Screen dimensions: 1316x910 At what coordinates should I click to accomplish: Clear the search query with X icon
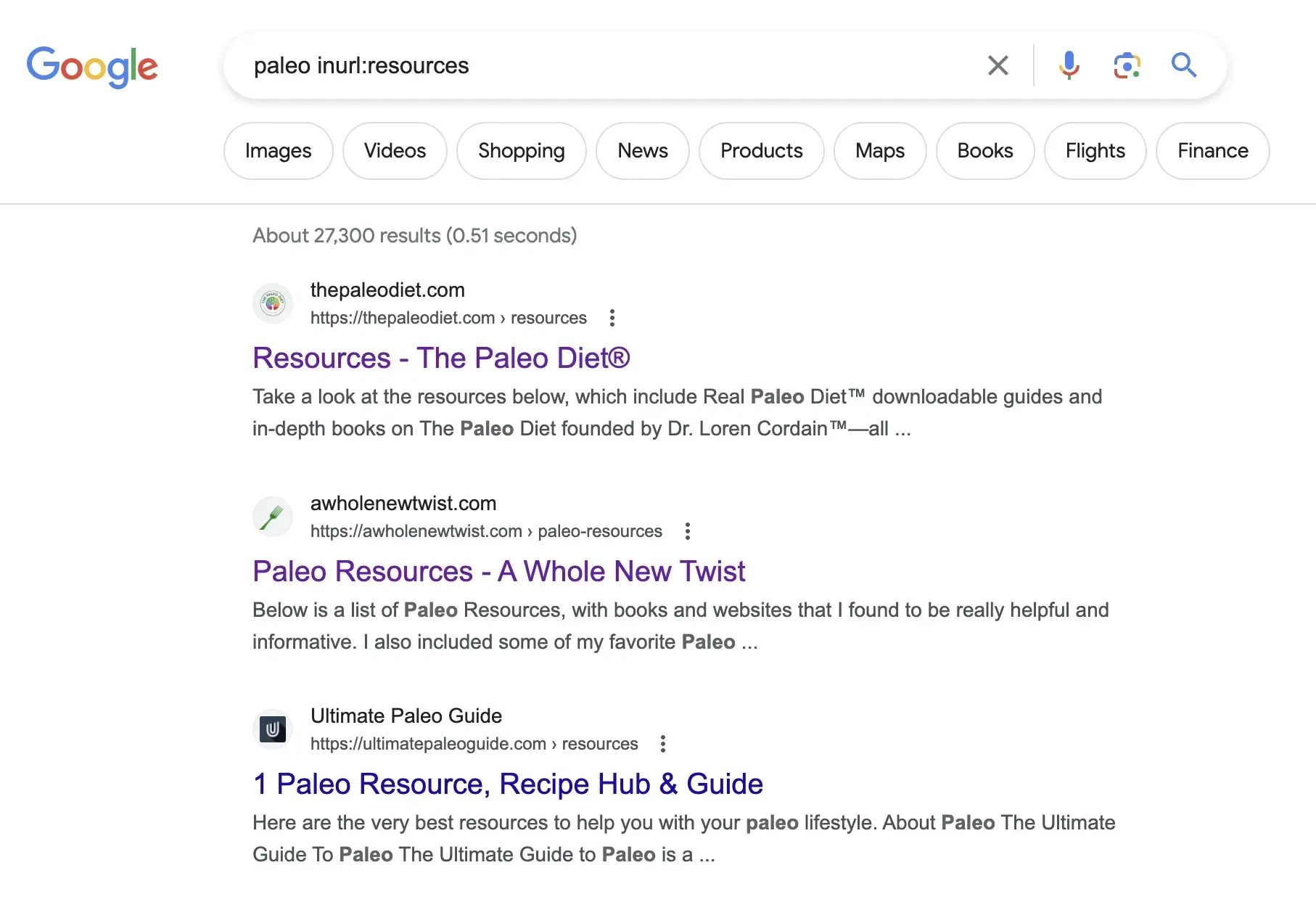(998, 65)
